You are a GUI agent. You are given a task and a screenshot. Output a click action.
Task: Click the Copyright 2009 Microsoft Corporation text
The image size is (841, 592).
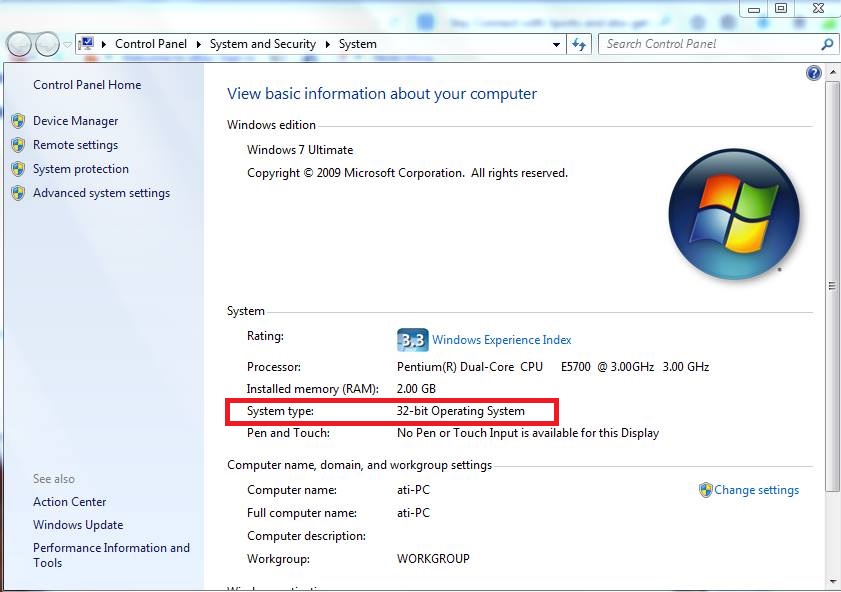coord(408,173)
